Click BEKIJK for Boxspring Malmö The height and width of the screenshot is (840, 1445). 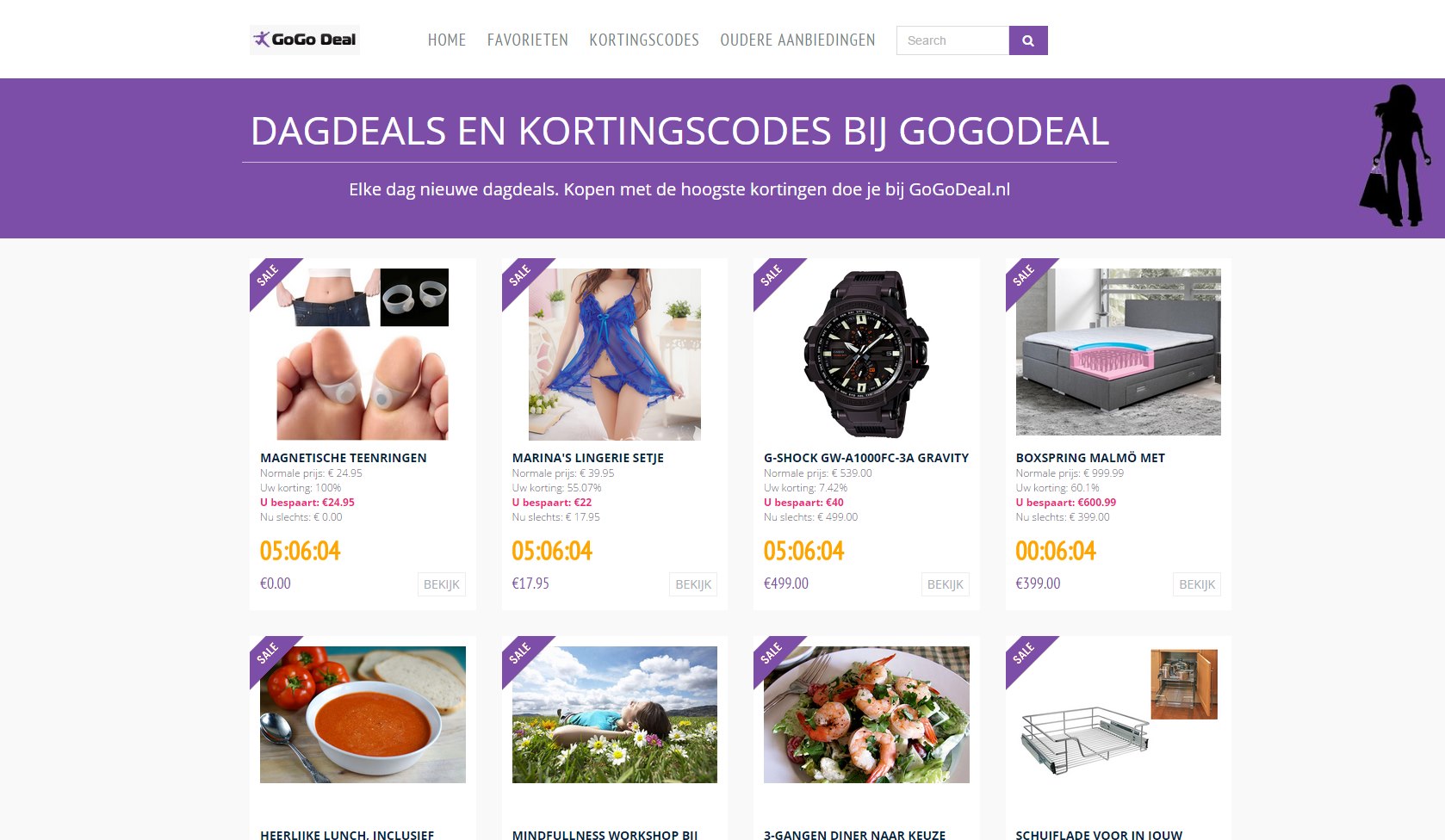pyautogui.click(x=1197, y=584)
